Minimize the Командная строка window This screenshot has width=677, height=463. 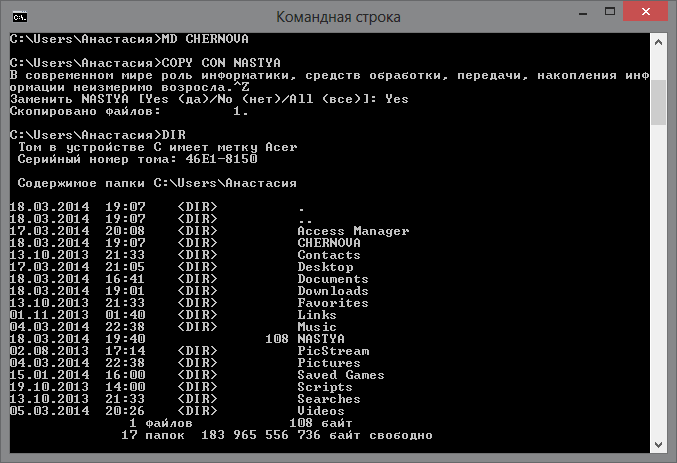(583, 13)
